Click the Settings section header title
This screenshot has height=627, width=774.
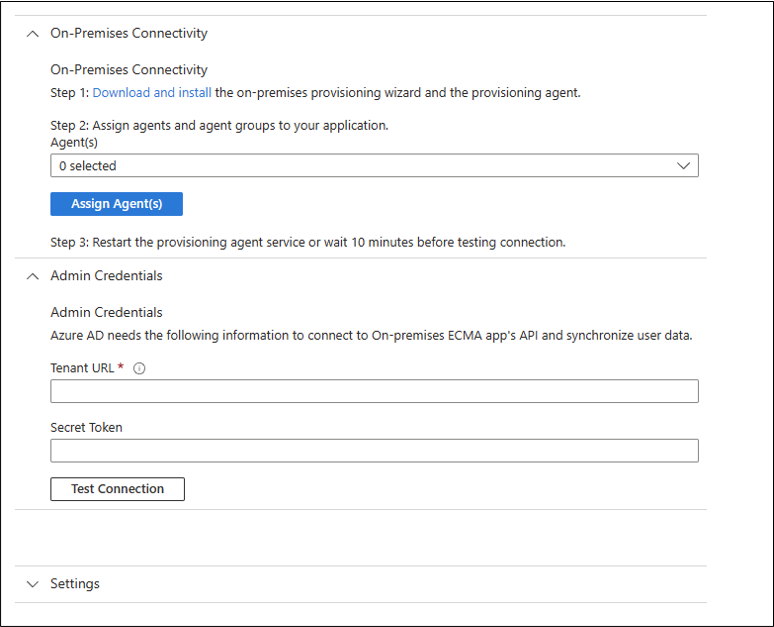point(75,584)
